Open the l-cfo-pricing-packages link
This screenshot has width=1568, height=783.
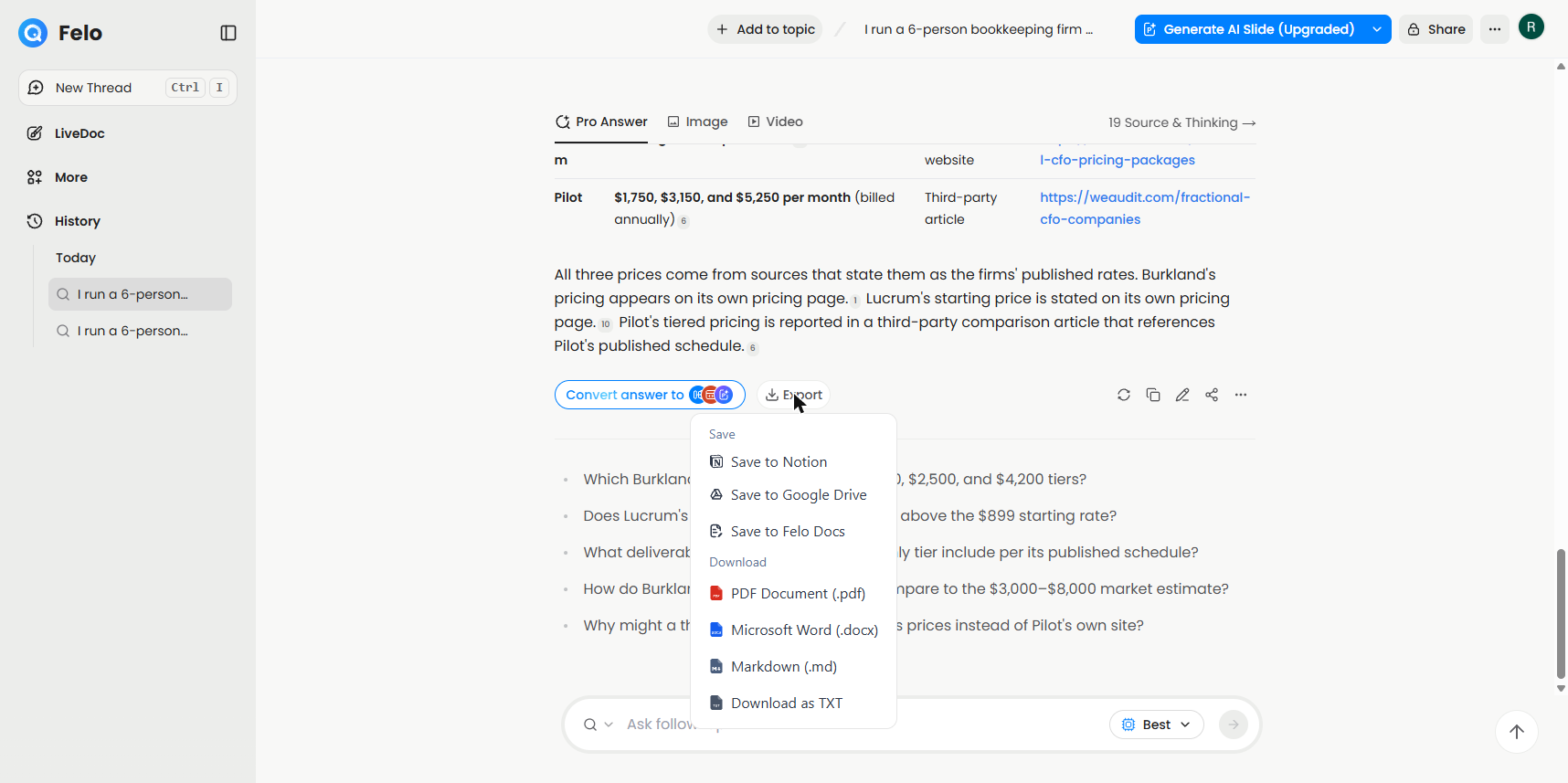point(1118,160)
